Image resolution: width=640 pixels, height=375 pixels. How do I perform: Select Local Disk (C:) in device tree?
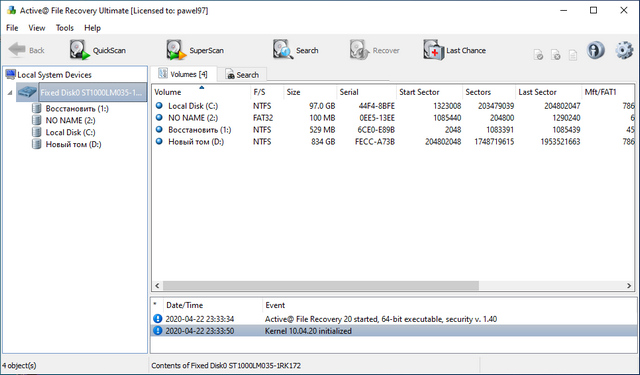70,132
